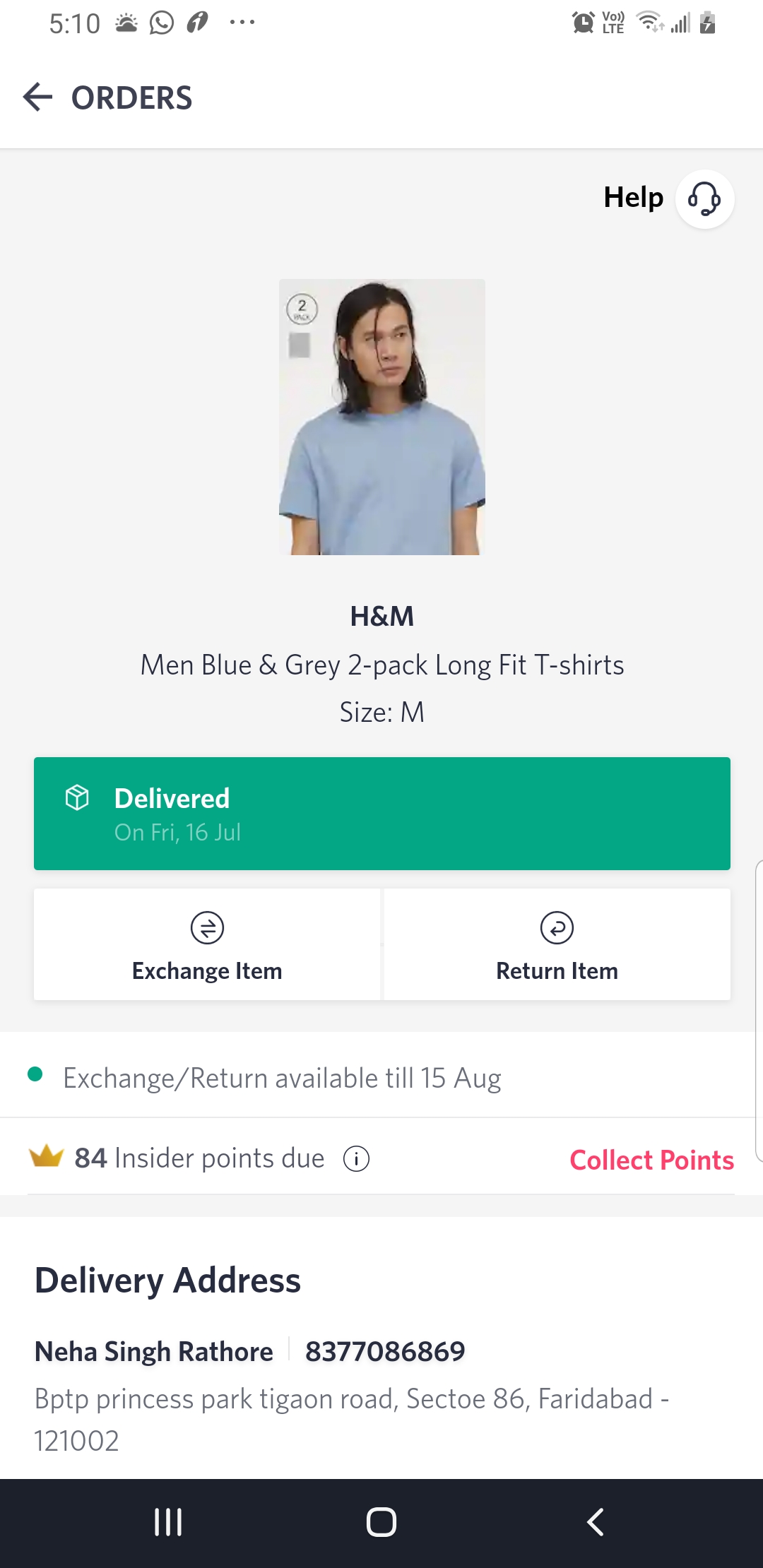Open the H&M t-shirt product image
The height and width of the screenshot is (1568, 763).
[x=382, y=417]
